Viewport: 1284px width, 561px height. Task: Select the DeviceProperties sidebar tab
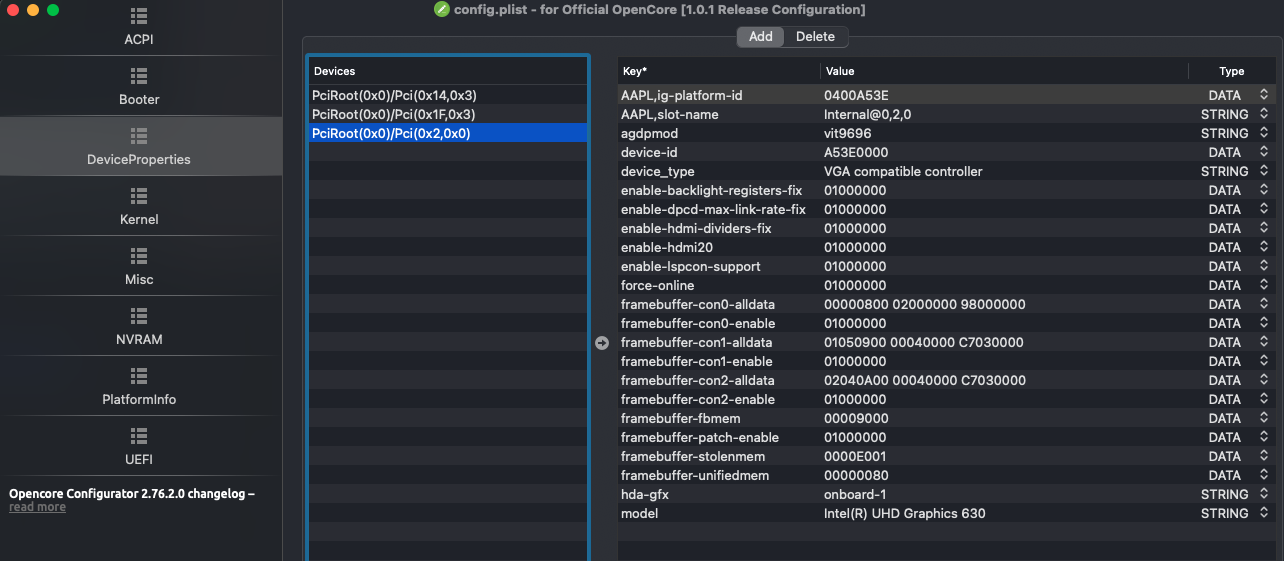[x=139, y=147]
